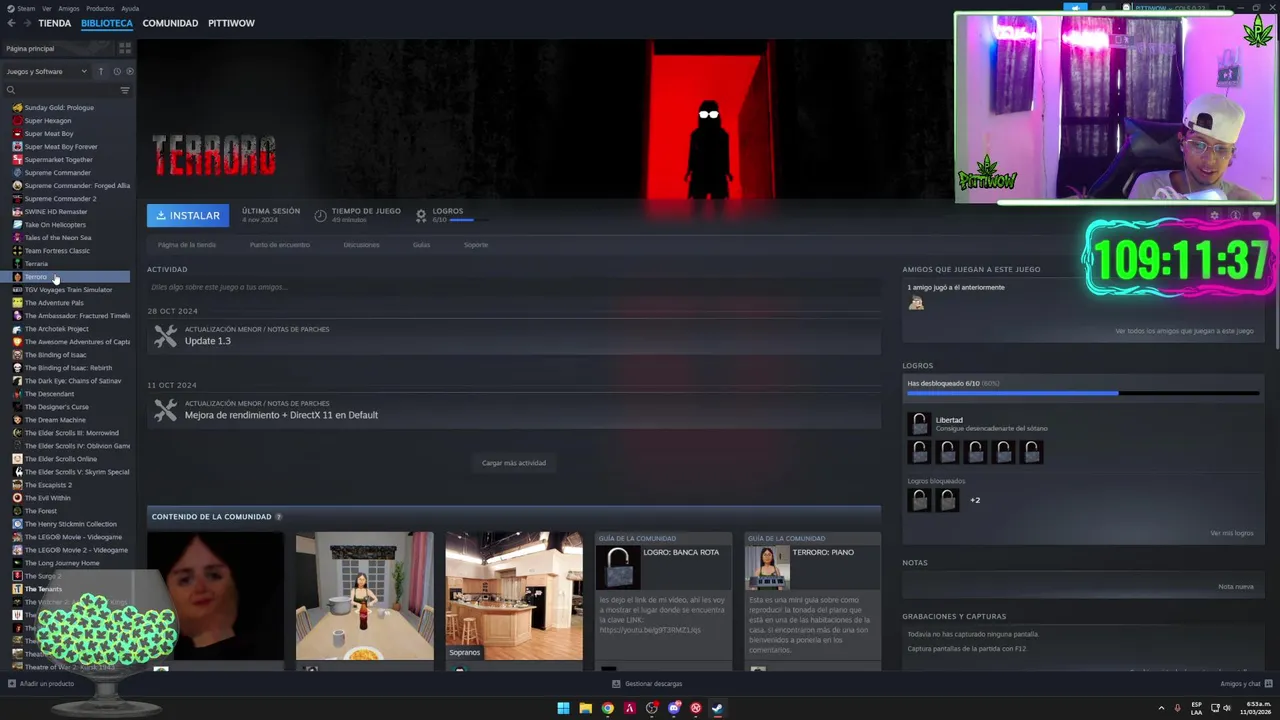Open the Amigos menu
Screen dimensions: 1280x720
pos(69,8)
